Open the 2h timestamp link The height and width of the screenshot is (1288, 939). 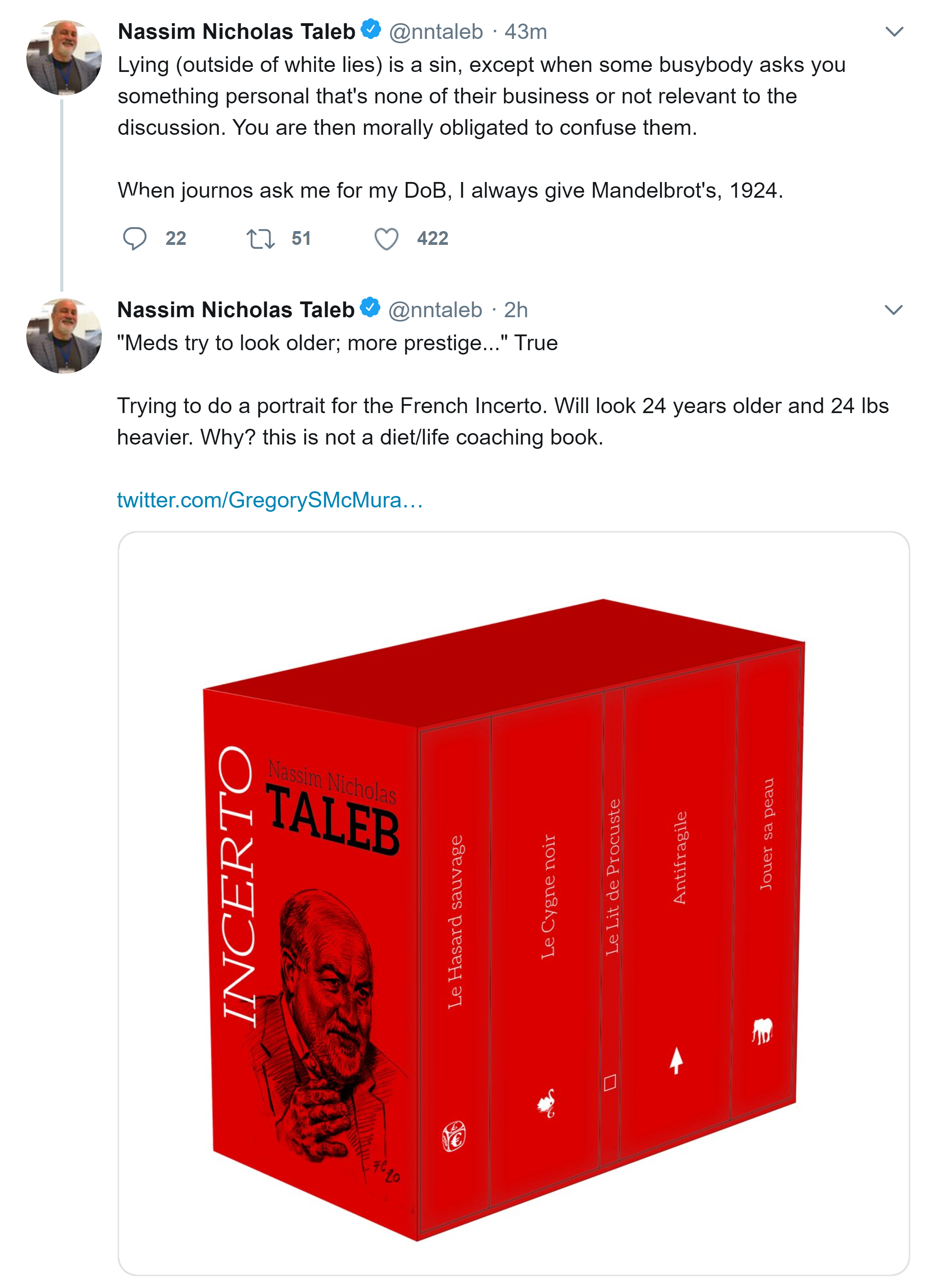click(x=516, y=310)
